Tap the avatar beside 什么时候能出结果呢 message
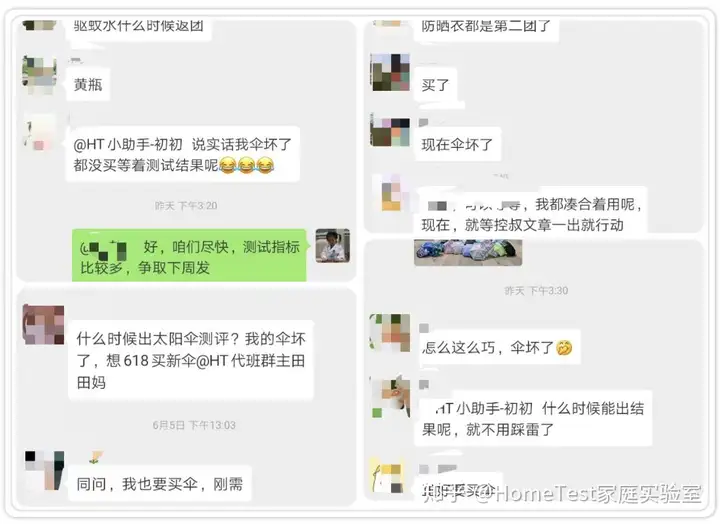Image resolution: width=720 pixels, height=524 pixels. tap(390, 398)
